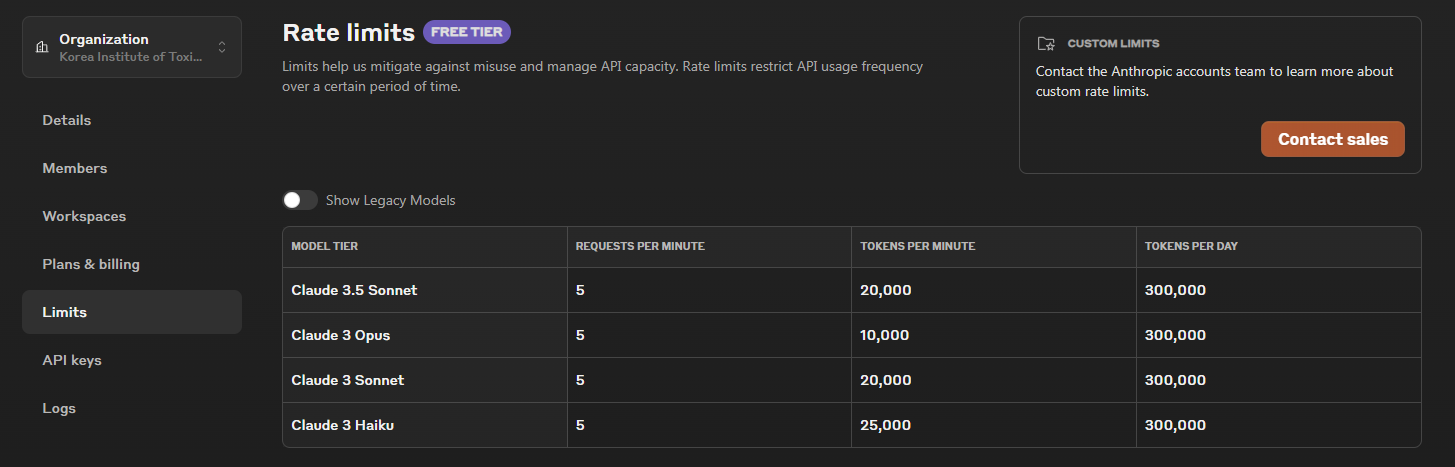Open the Details section in sidebar
The image size is (1455, 467).
tap(67, 120)
